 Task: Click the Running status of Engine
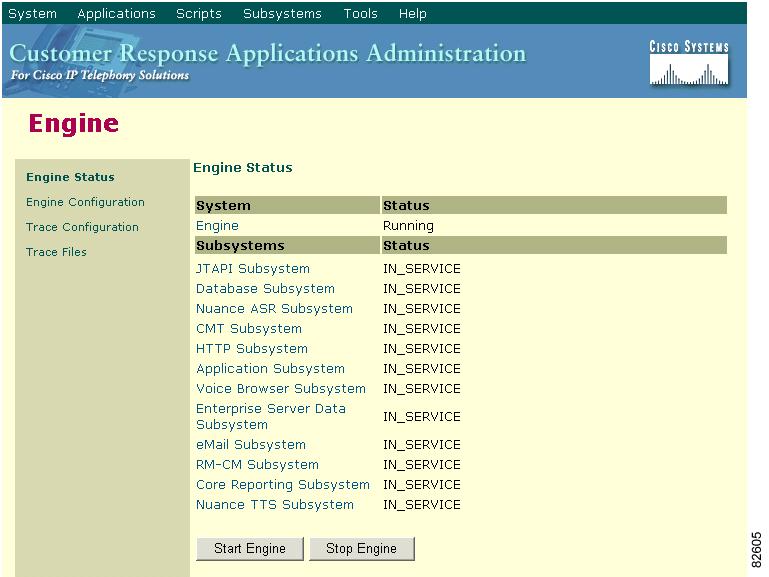tap(408, 226)
